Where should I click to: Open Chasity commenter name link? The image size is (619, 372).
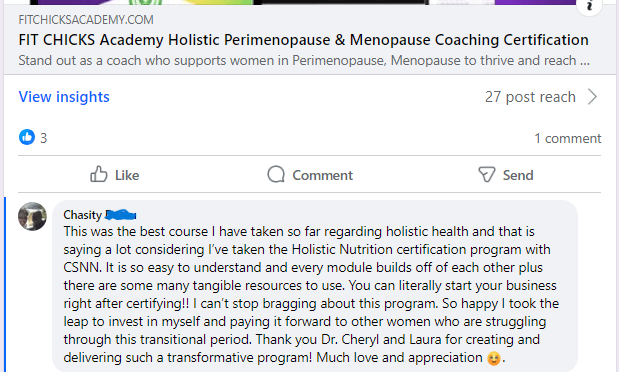pos(99,215)
